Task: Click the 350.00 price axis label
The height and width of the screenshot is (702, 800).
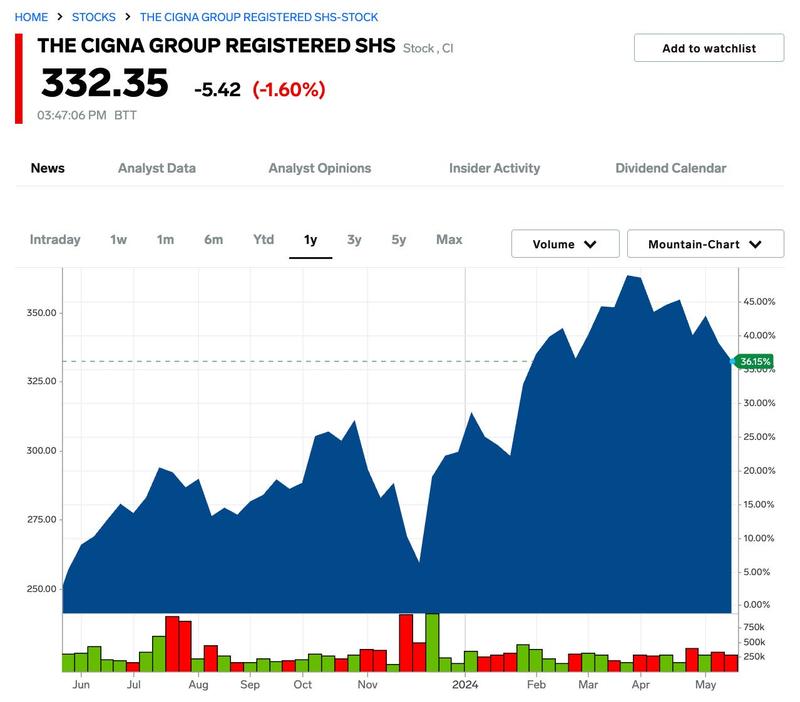Action: pos(41,313)
